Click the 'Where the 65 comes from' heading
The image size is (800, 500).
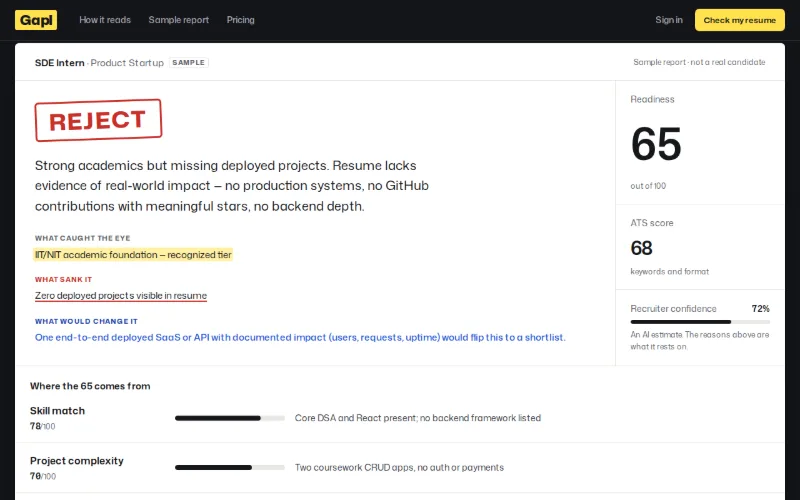point(90,386)
